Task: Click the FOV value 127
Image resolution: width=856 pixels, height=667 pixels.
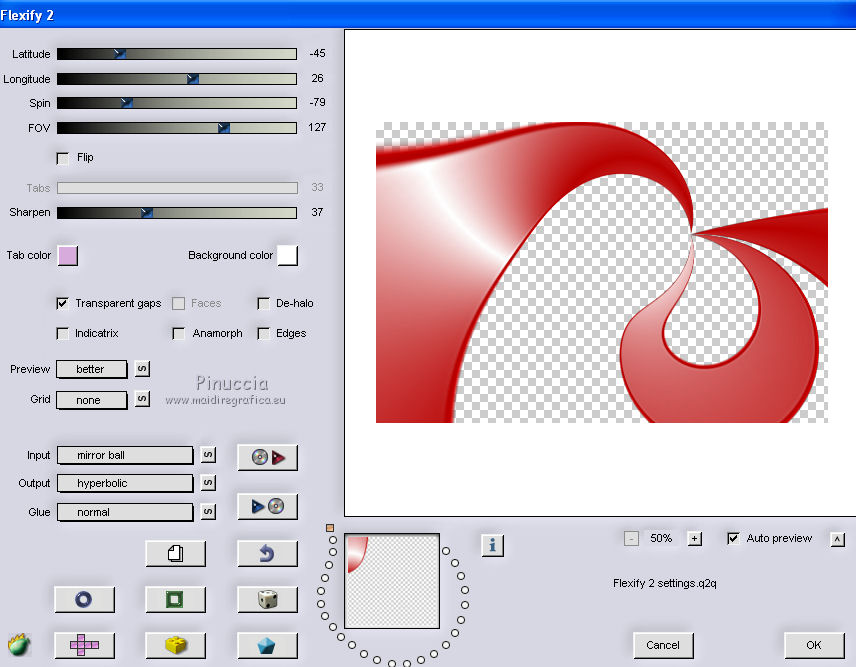Action: [x=317, y=127]
